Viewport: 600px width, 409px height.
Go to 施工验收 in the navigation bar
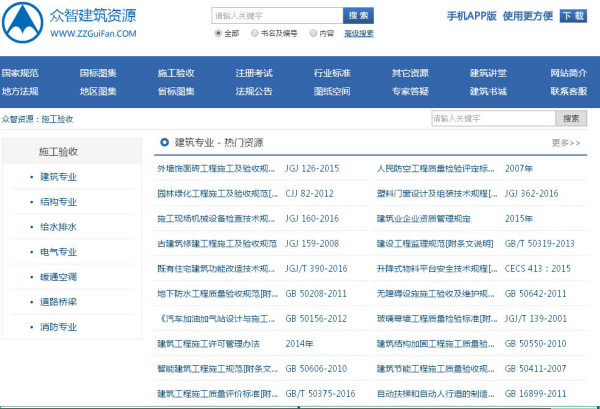pyautogui.click(x=176, y=73)
